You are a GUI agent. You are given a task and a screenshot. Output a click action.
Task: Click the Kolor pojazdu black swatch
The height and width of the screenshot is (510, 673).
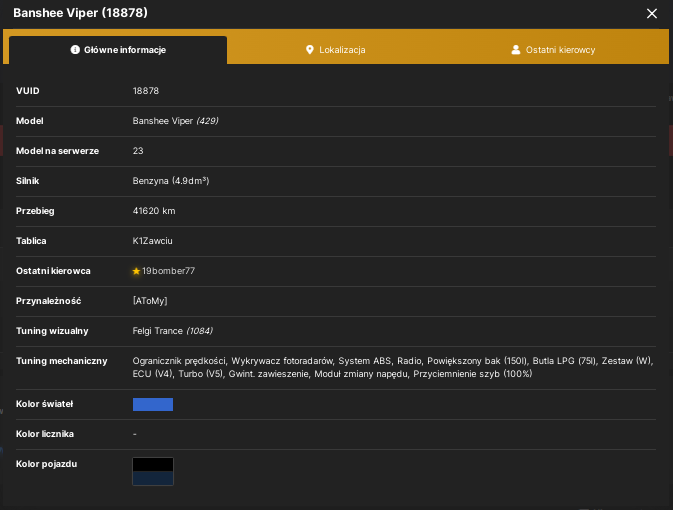[x=153, y=464]
